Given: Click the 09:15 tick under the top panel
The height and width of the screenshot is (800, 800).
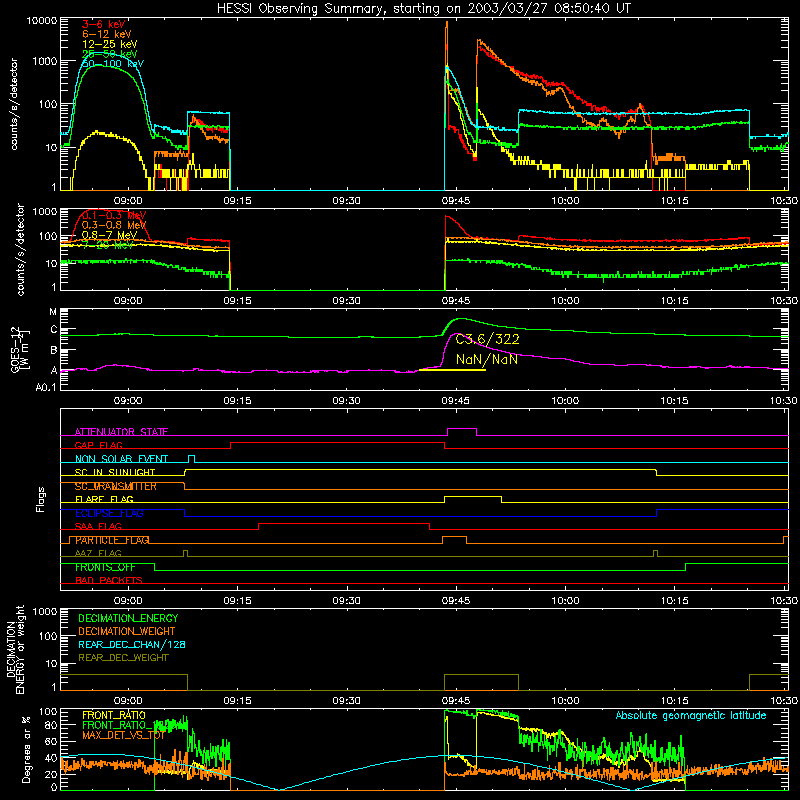Looking at the screenshot, I should tap(237, 201).
